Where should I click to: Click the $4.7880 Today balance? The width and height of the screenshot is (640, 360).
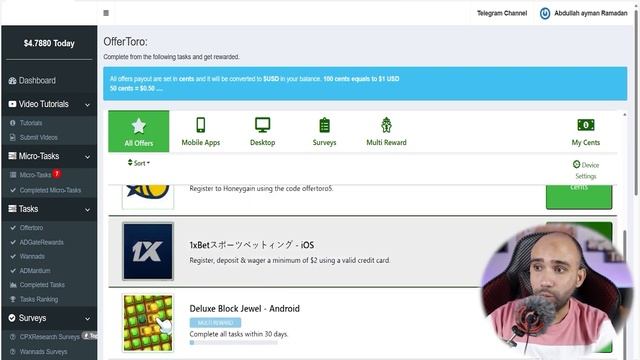[49, 43]
